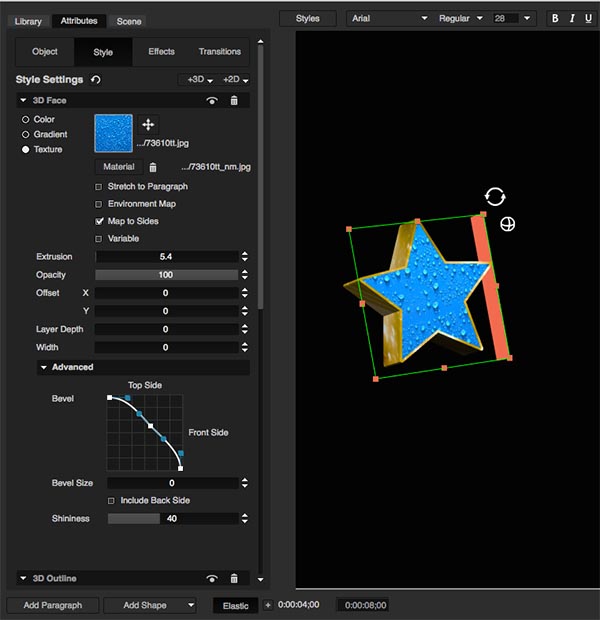Switch to the Effects tab
The width and height of the screenshot is (600, 620).
tap(161, 52)
